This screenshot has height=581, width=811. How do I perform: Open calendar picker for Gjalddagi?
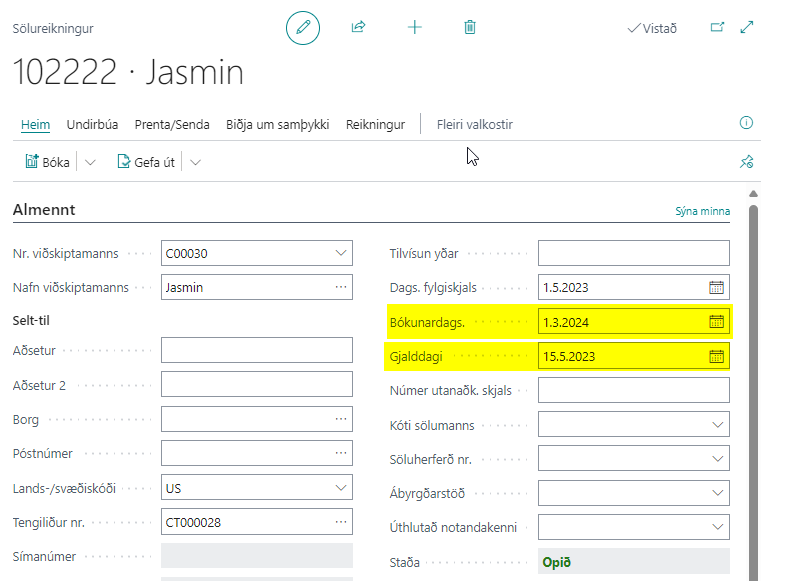click(x=716, y=356)
